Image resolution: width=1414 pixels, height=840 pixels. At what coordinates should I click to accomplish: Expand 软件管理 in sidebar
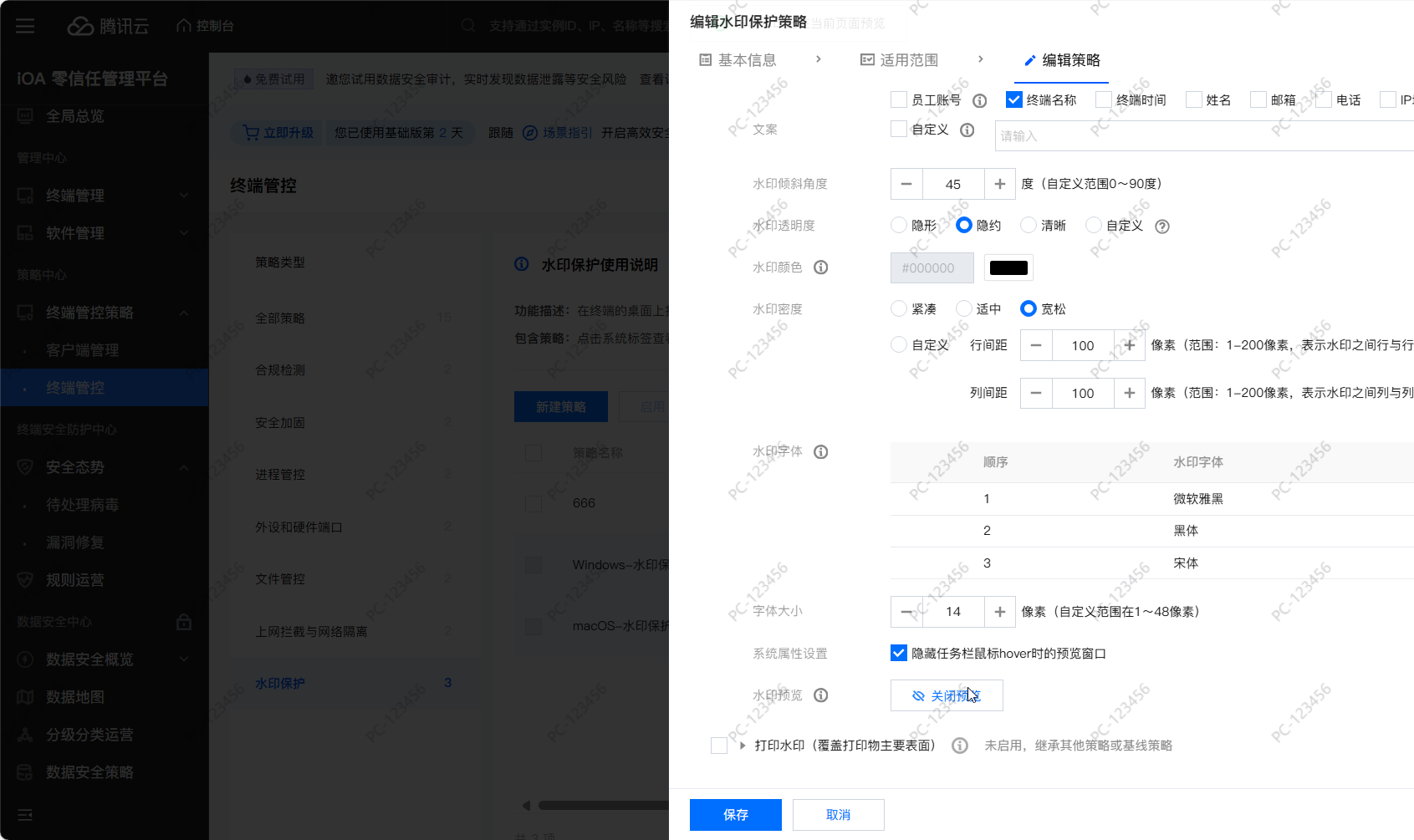coord(184,233)
